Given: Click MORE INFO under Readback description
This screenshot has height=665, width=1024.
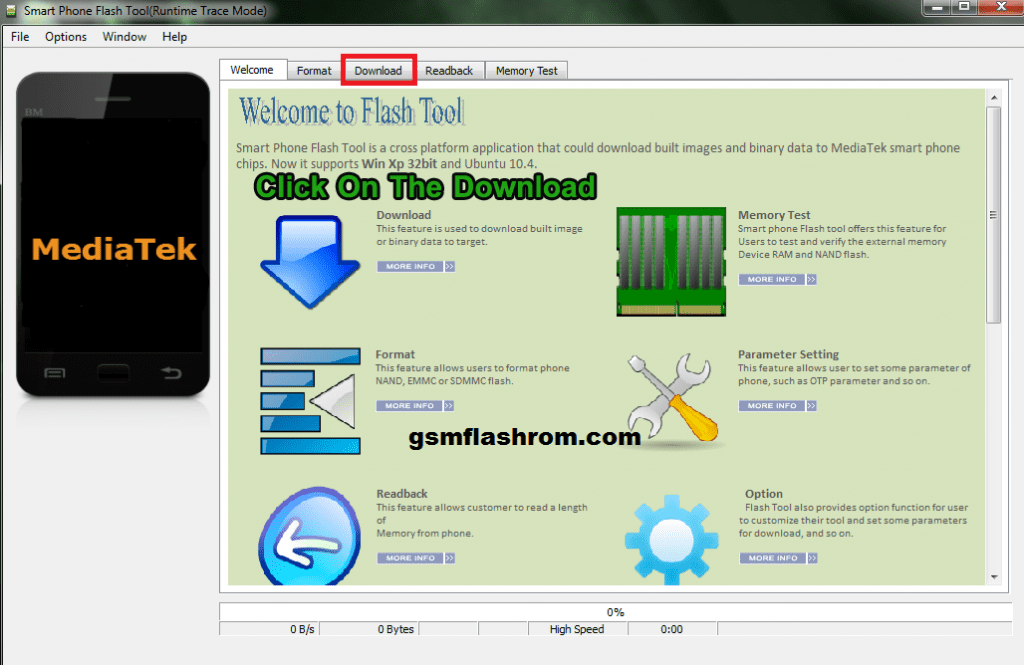Looking at the screenshot, I should (x=416, y=558).
